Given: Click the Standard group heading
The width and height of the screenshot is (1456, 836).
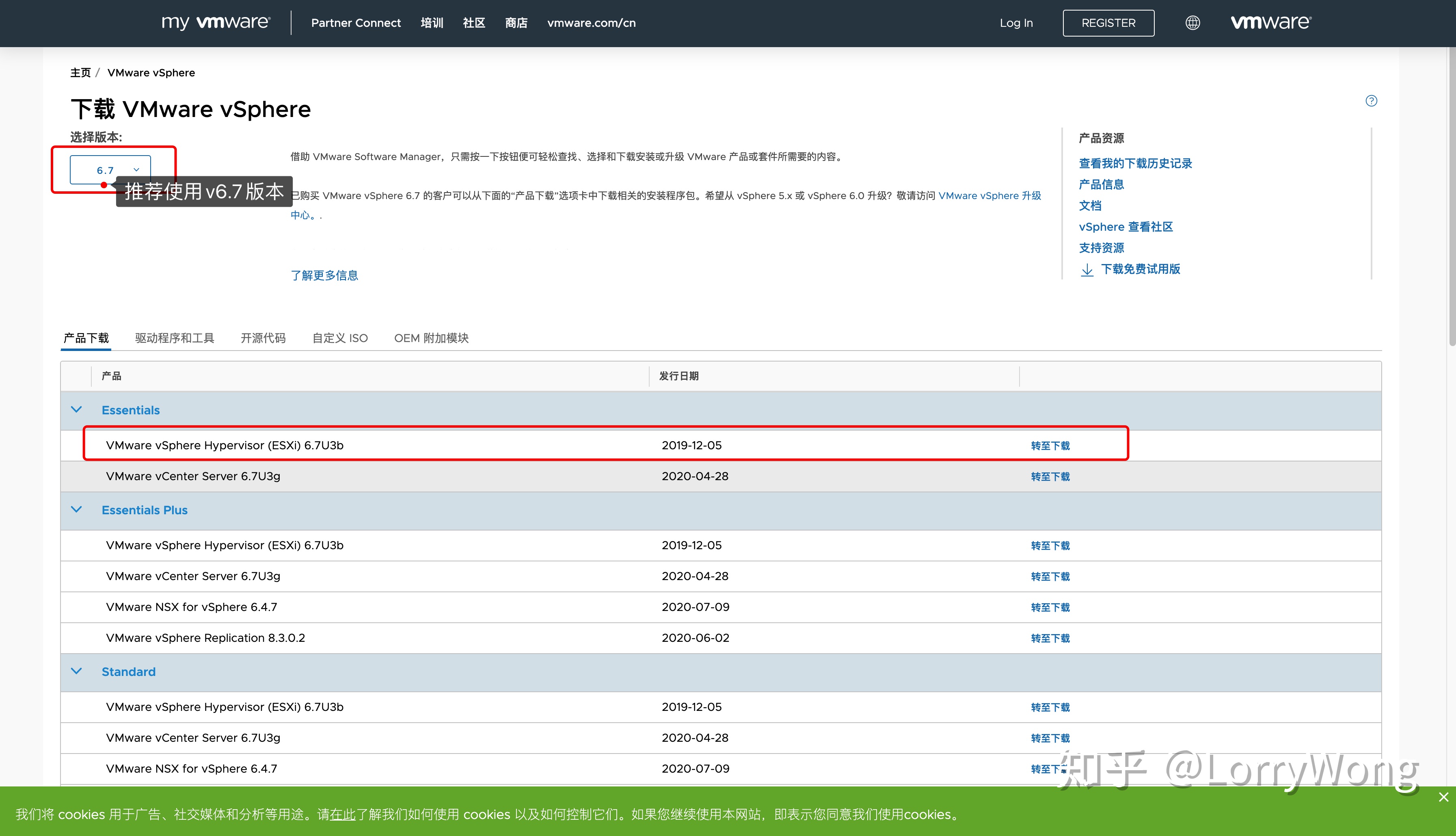Looking at the screenshot, I should coord(129,672).
